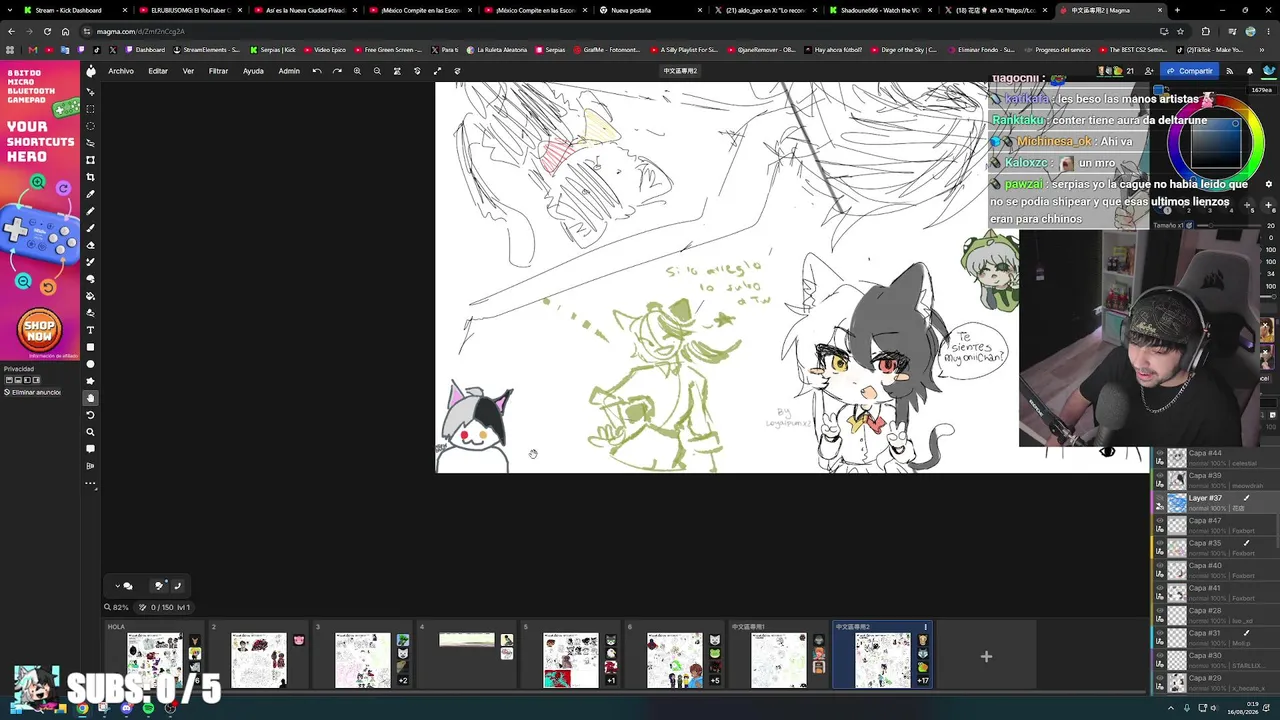The width and height of the screenshot is (1280, 720).
Task: Open the Editar menu
Action: (x=158, y=71)
